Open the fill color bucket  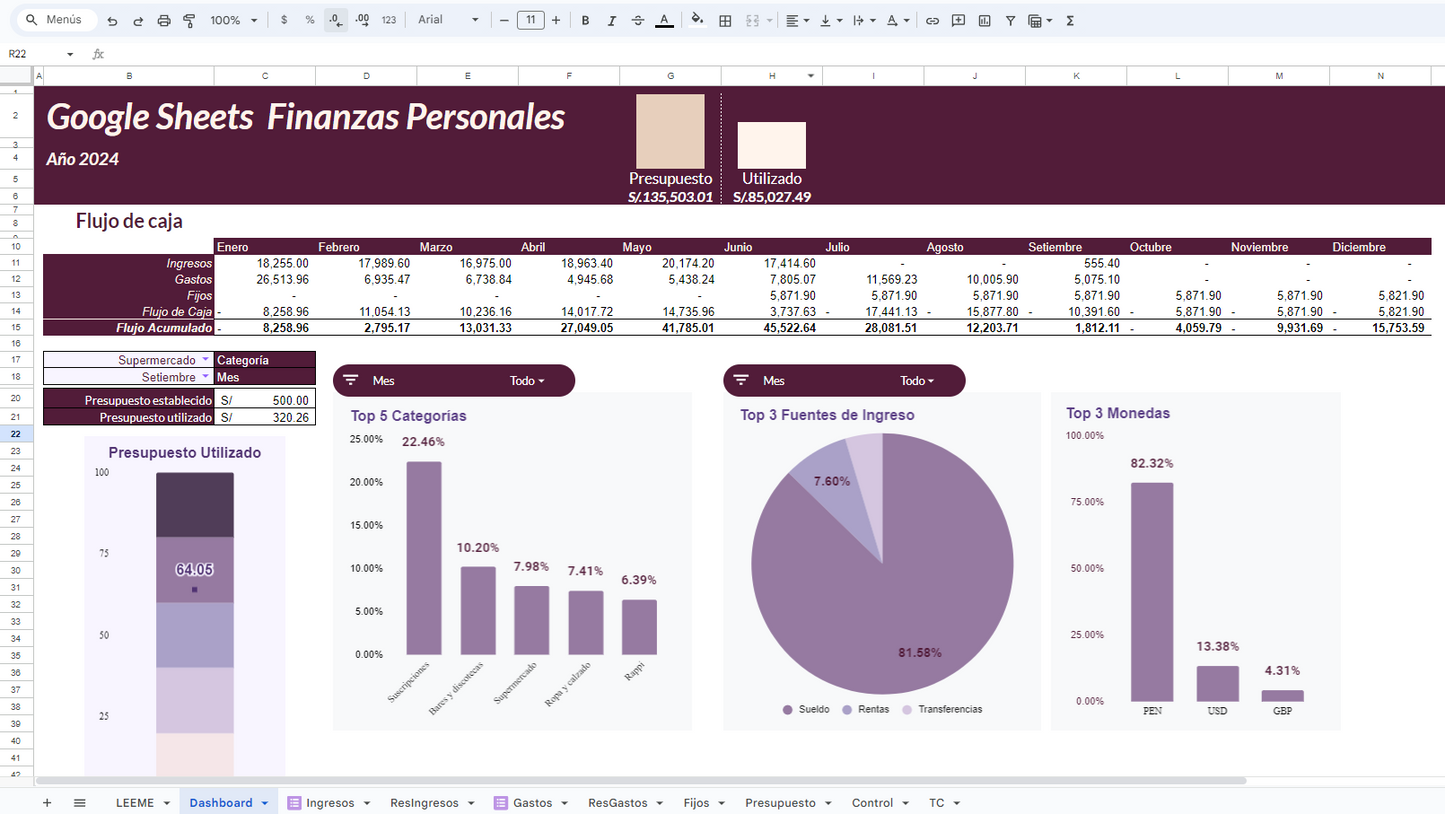698,20
